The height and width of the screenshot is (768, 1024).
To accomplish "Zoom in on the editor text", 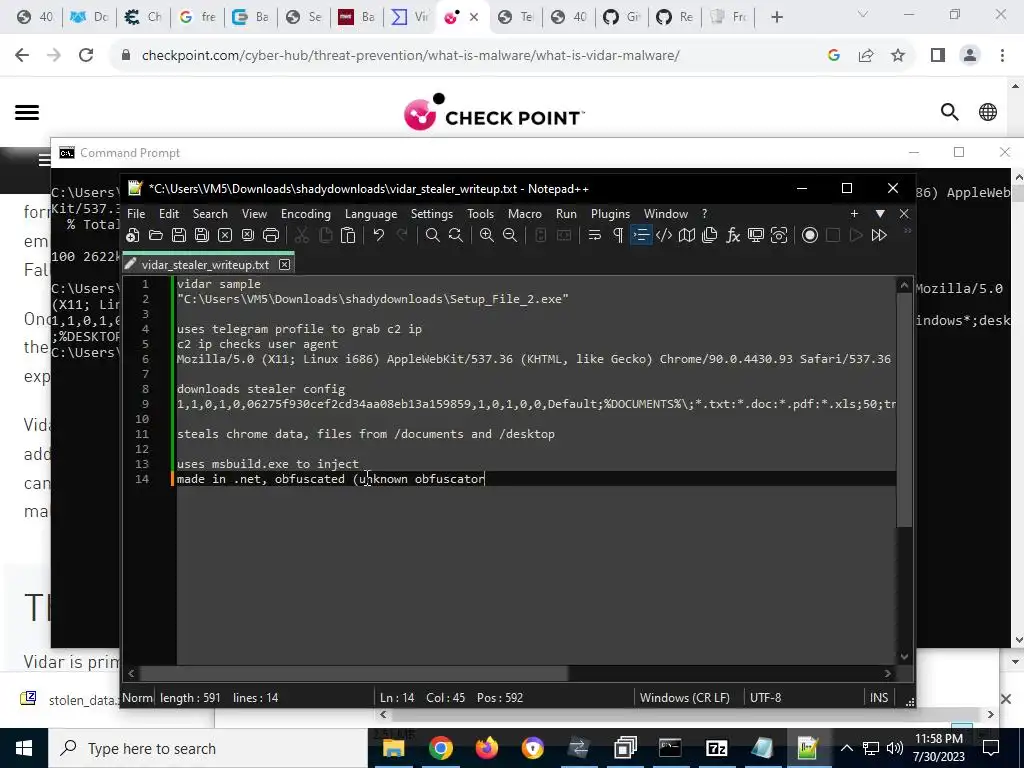I will click(487, 235).
